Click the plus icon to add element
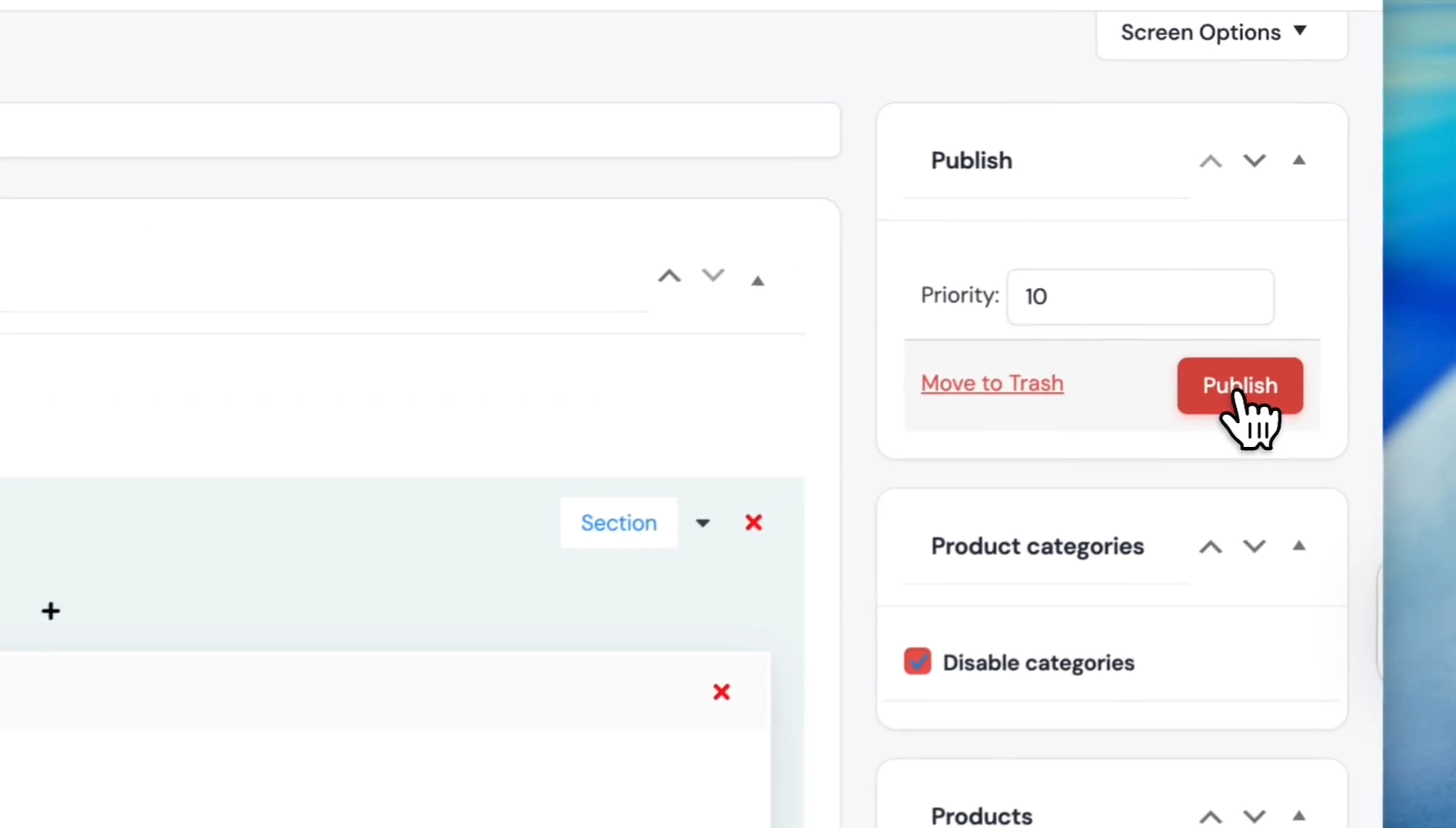This screenshot has width=1456, height=828. tap(51, 611)
